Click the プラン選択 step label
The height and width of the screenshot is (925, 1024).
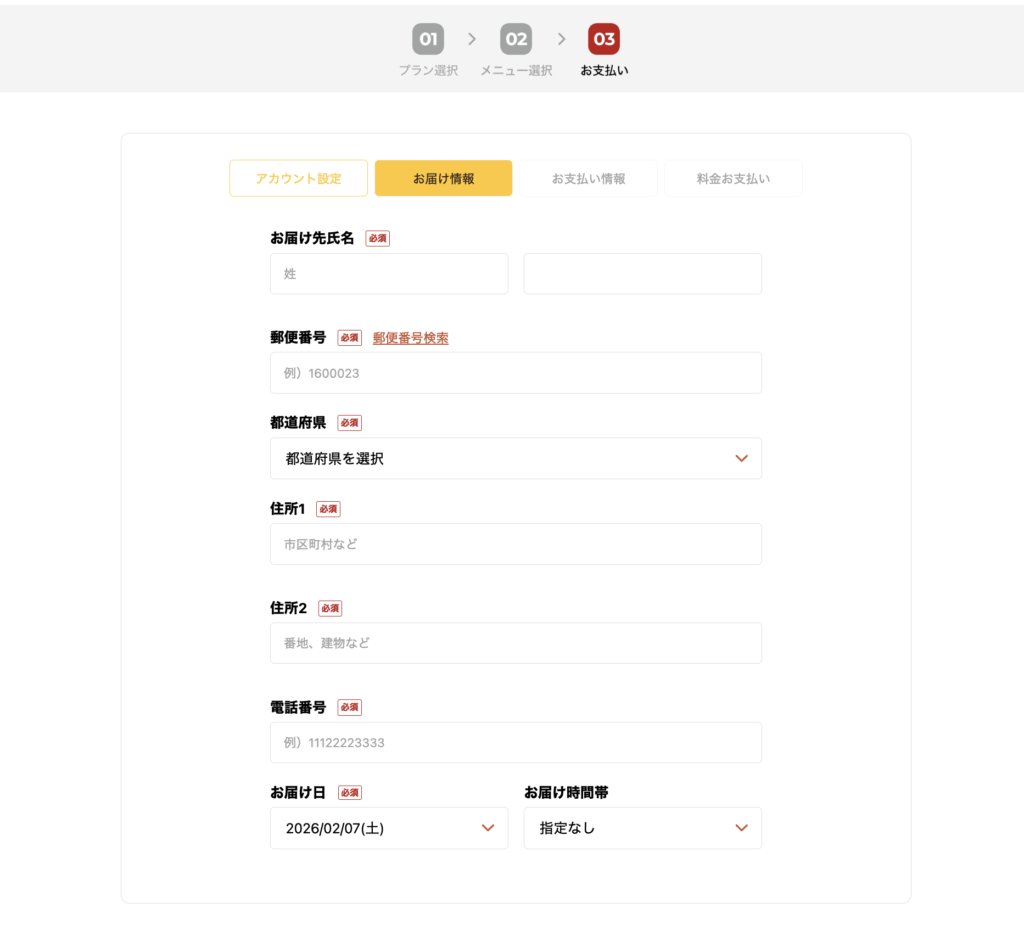click(428, 71)
